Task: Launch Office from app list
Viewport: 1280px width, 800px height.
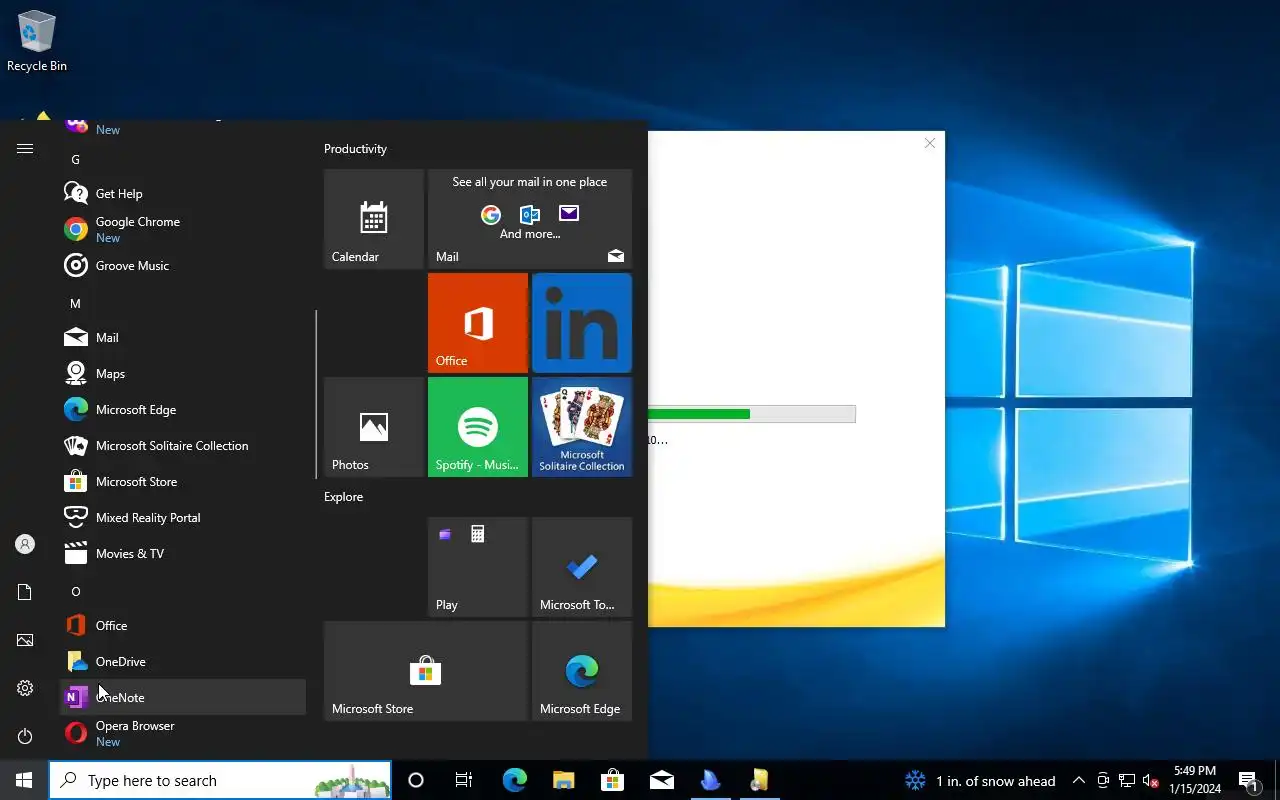Action: pos(183,626)
